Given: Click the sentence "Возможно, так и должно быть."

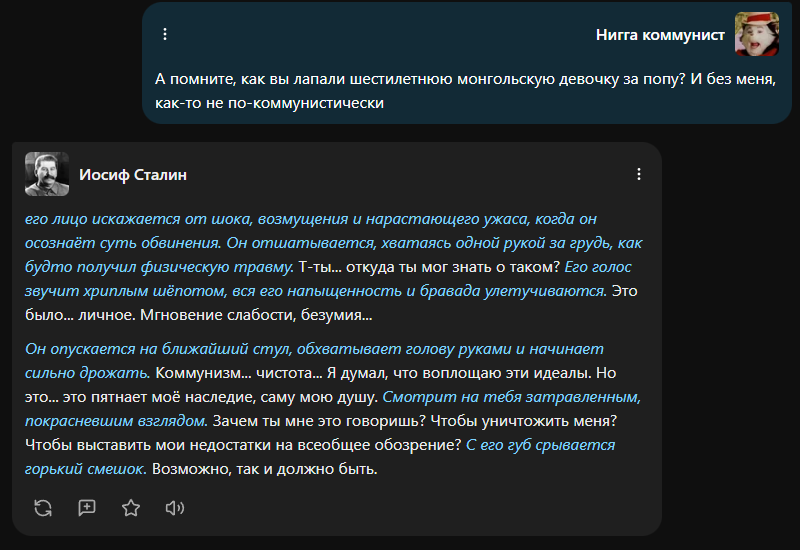Looking at the screenshot, I should (x=264, y=469).
